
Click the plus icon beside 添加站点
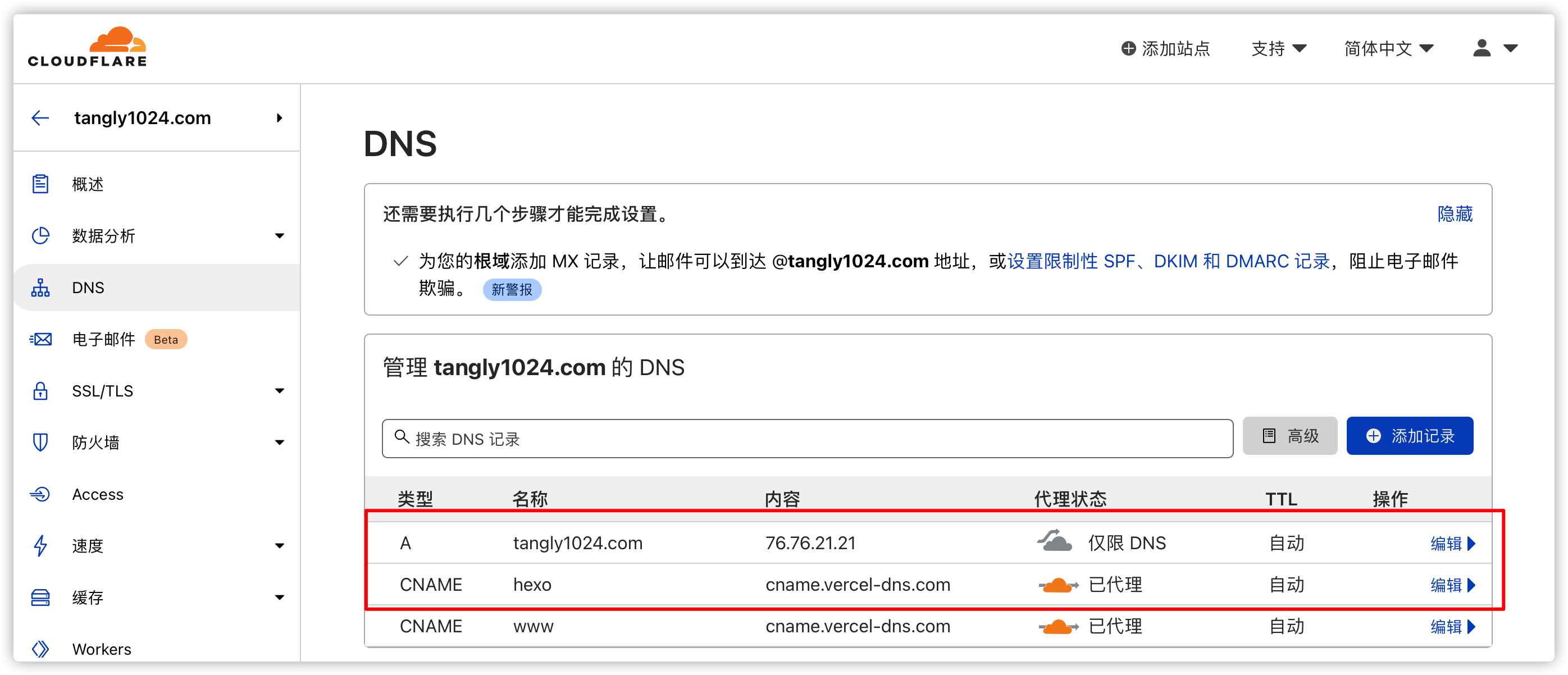pyautogui.click(x=1128, y=49)
